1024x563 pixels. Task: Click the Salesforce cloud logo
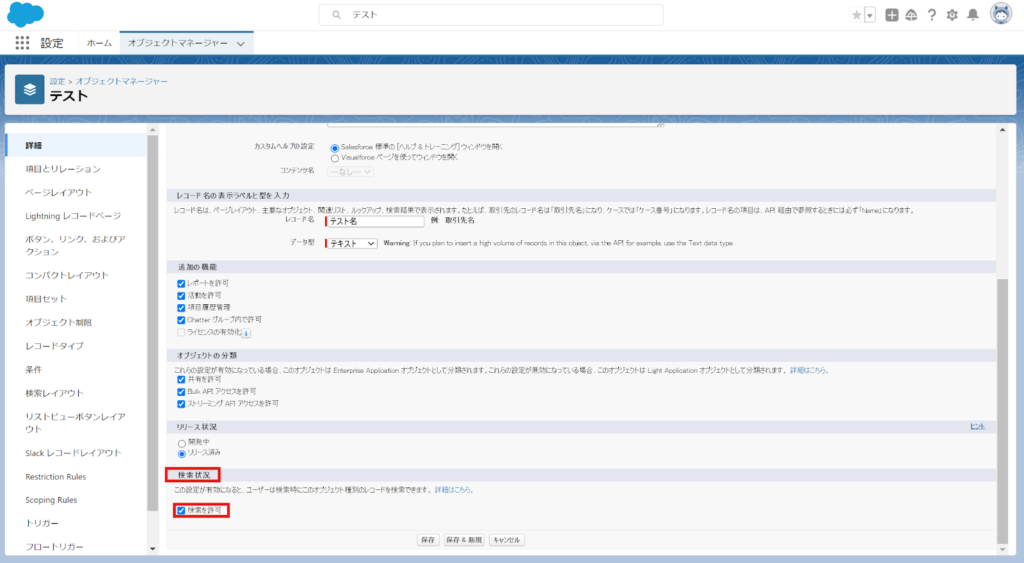[x=25, y=15]
